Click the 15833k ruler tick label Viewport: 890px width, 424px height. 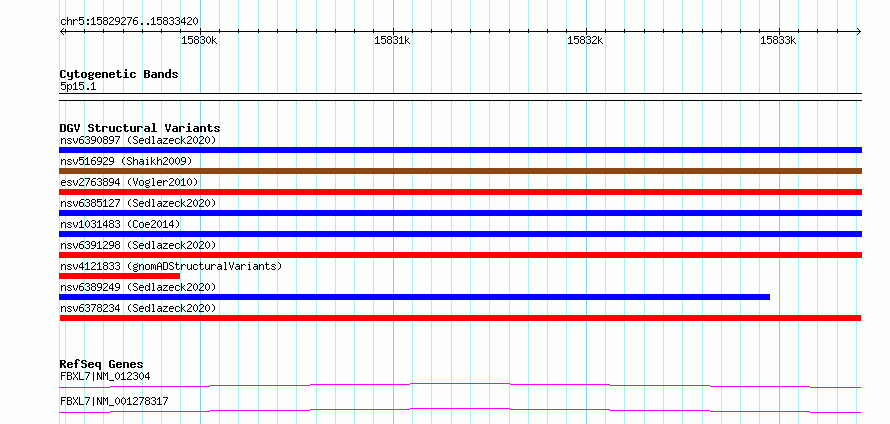point(778,40)
